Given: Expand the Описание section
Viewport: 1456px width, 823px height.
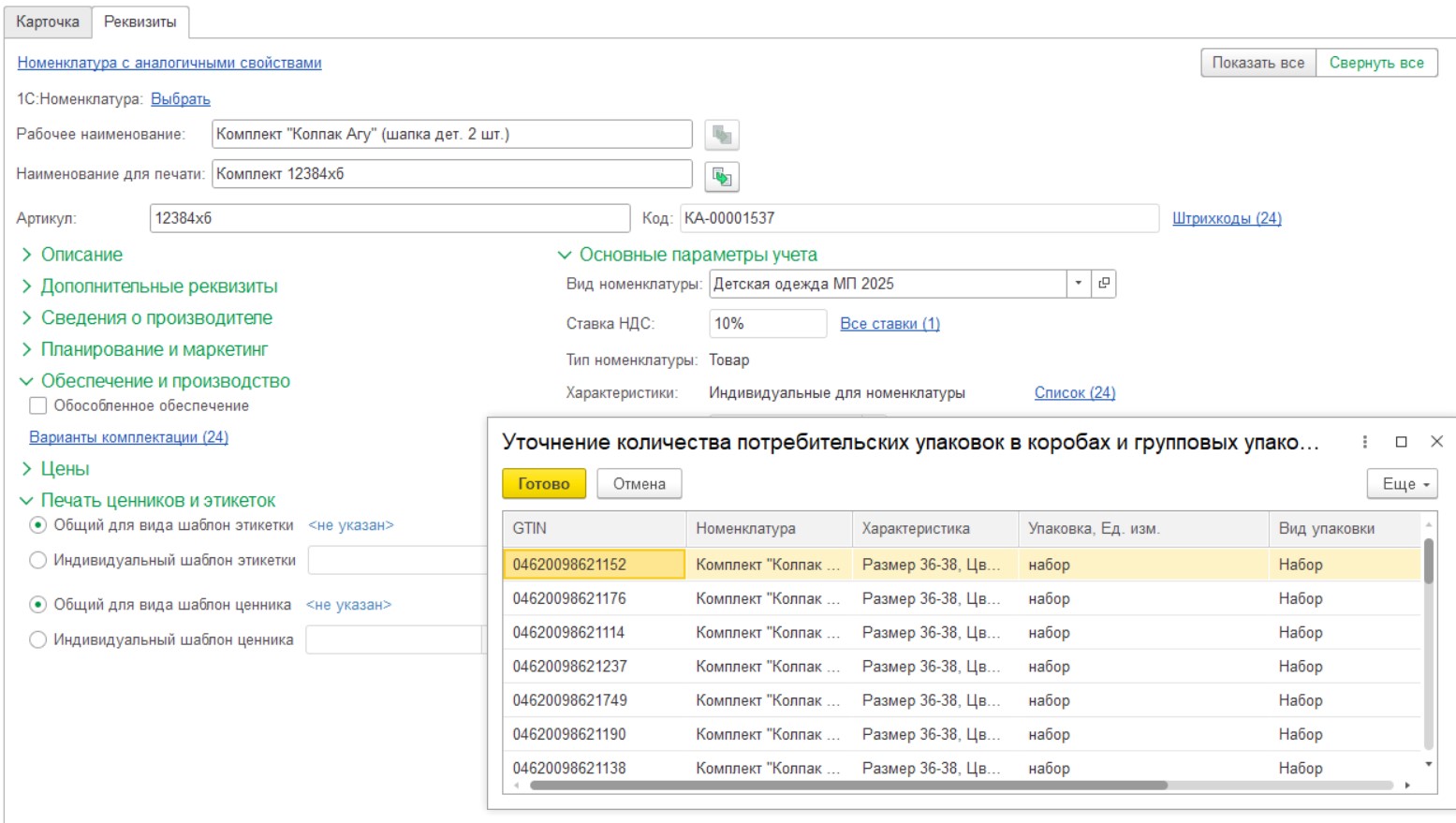Looking at the screenshot, I should (x=81, y=255).
